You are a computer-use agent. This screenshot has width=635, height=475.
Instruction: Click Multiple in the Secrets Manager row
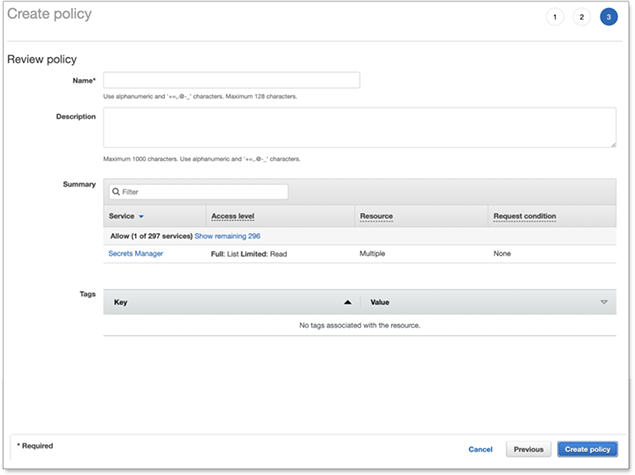[x=373, y=254]
